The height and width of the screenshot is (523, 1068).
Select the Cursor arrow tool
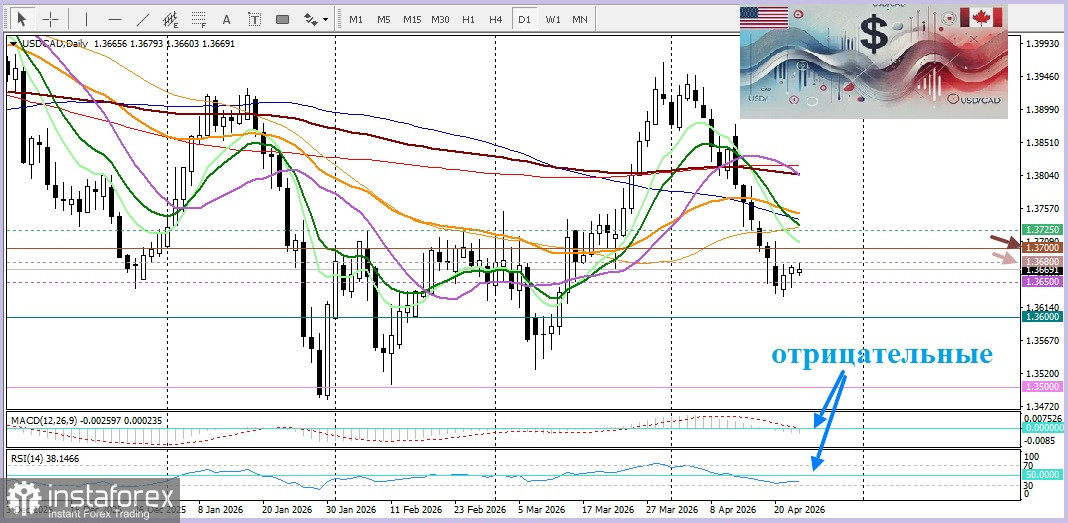(x=22, y=18)
